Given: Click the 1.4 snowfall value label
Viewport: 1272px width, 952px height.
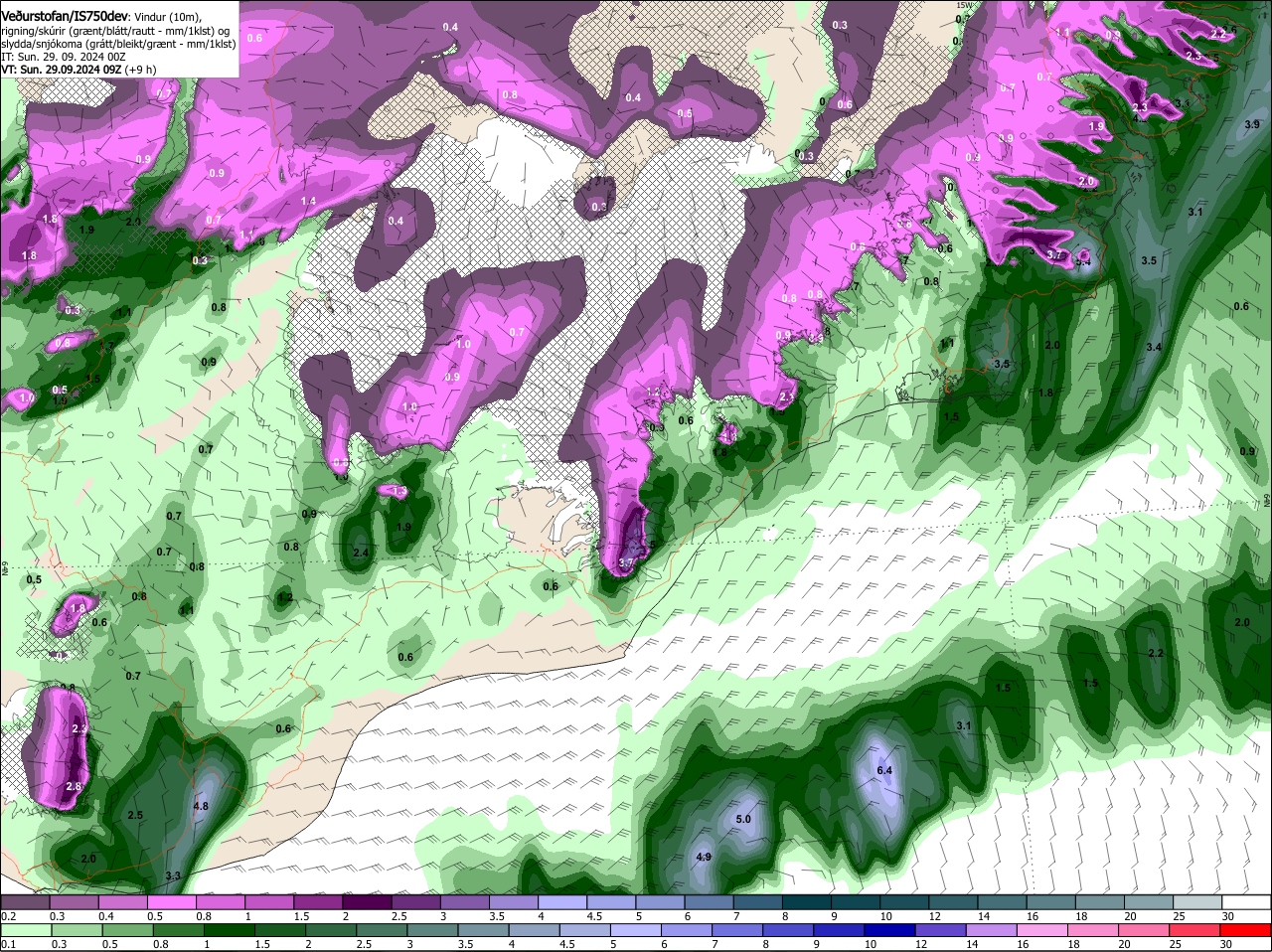Looking at the screenshot, I should 308,201.
